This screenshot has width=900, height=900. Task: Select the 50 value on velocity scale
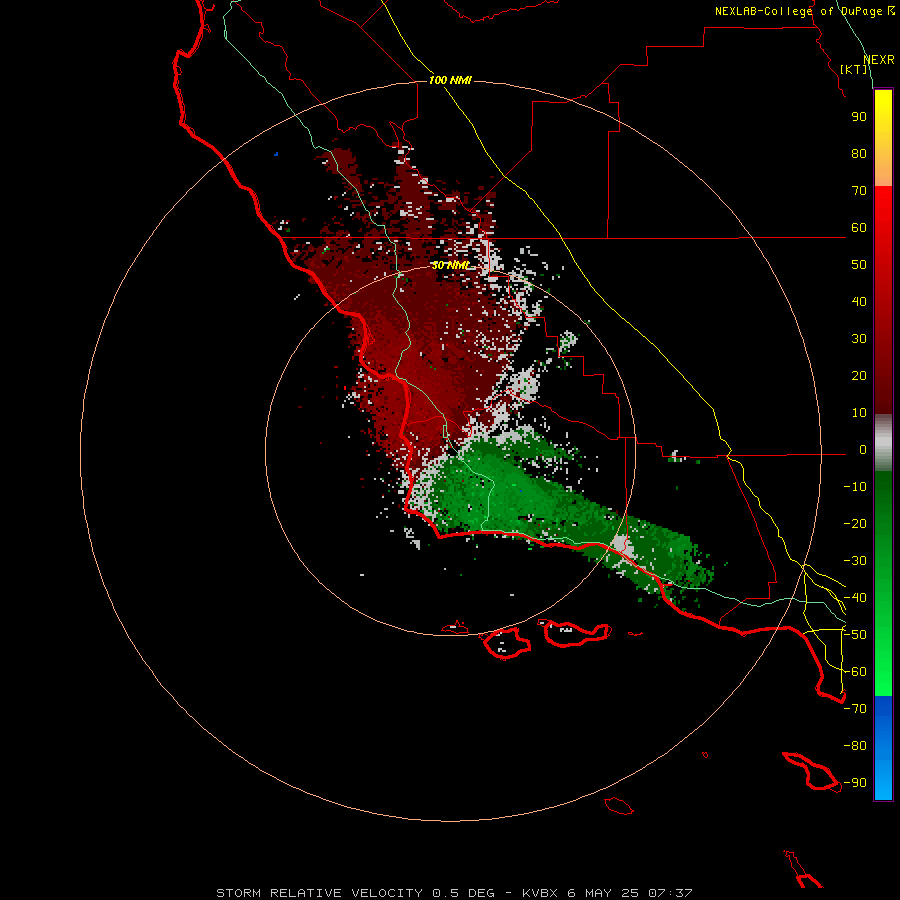click(859, 265)
